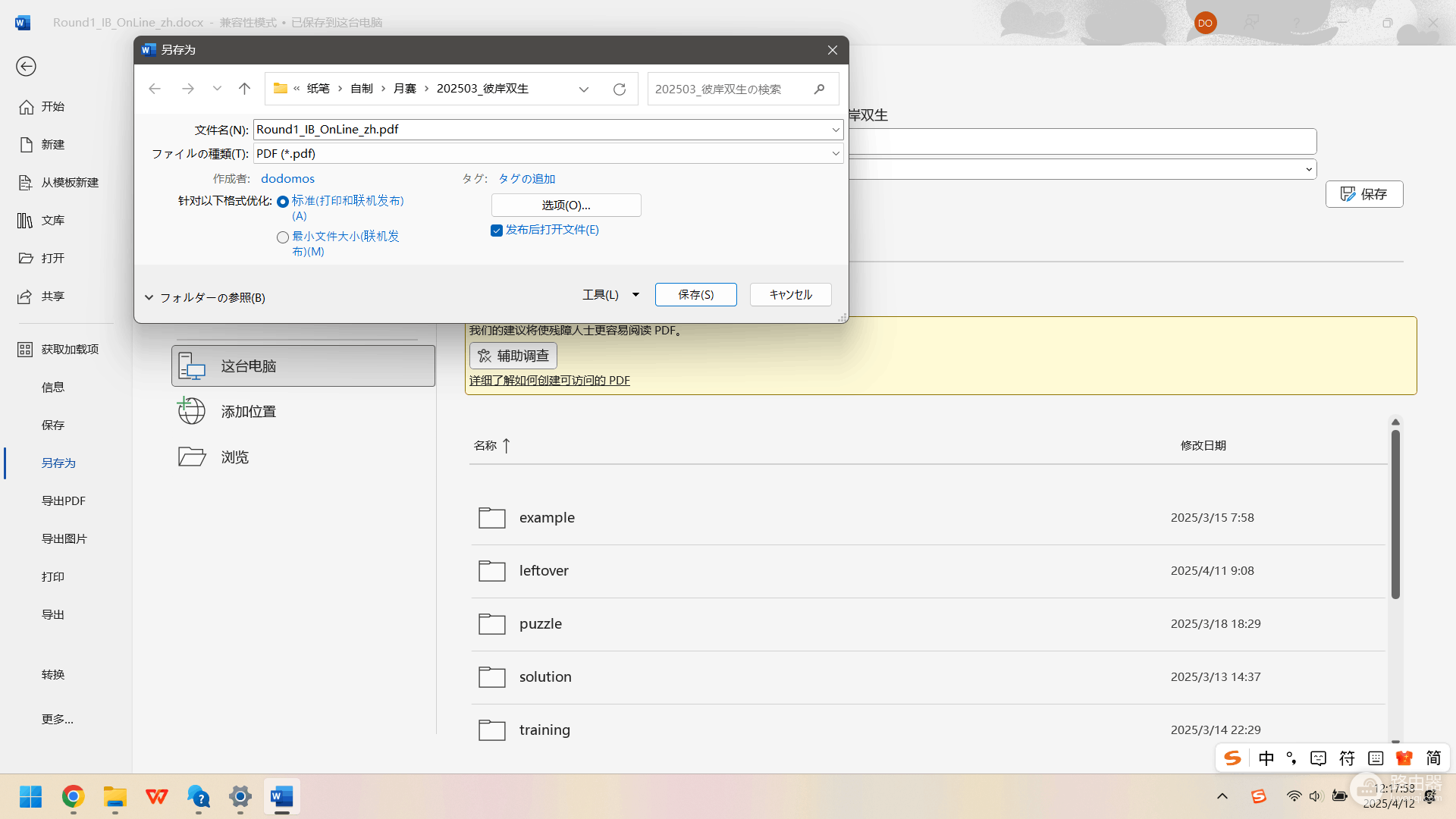Uncheck 发布后打开文件 checkbox

[497, 231]
